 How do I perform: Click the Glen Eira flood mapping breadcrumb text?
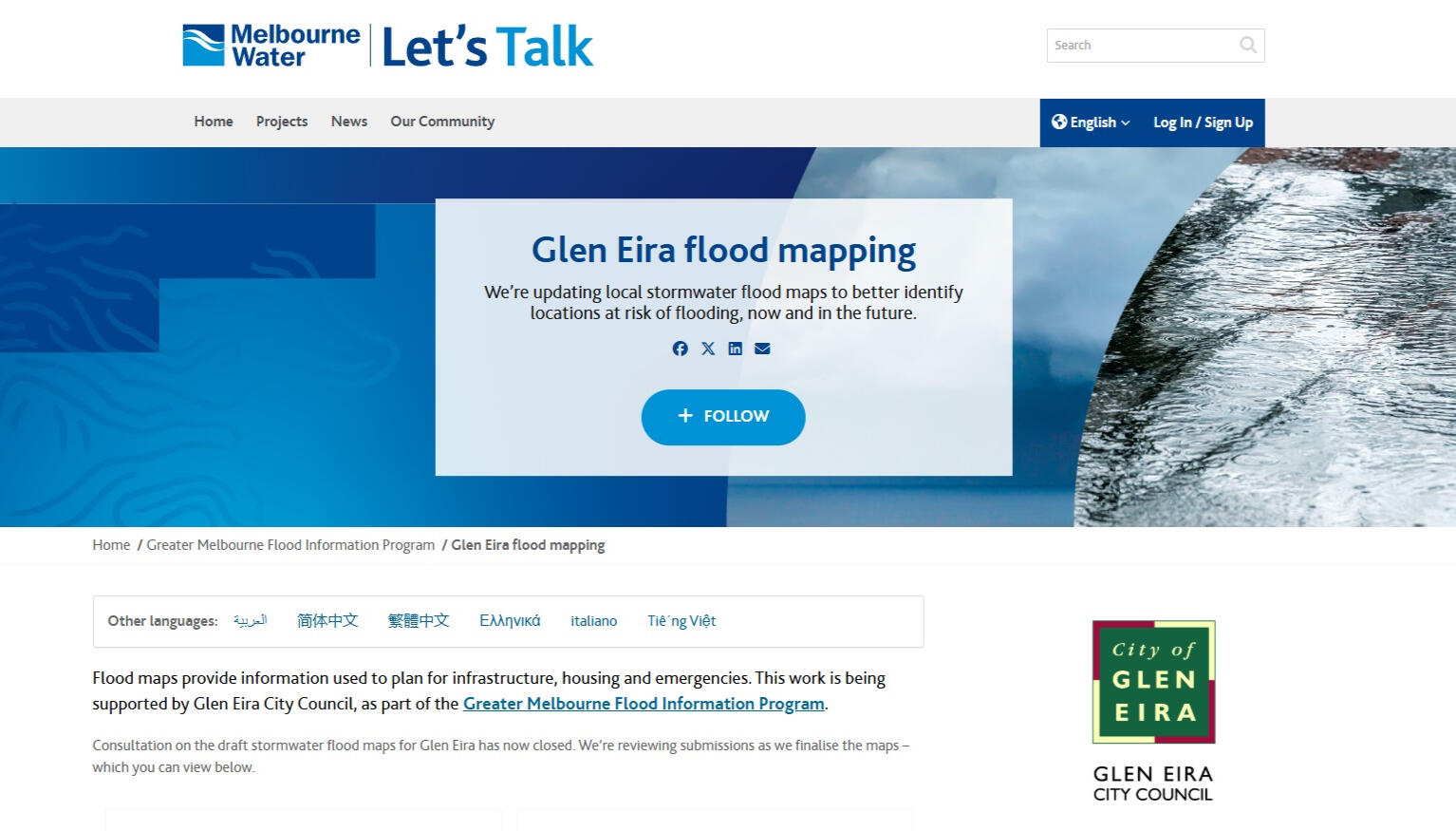point(528,545)
